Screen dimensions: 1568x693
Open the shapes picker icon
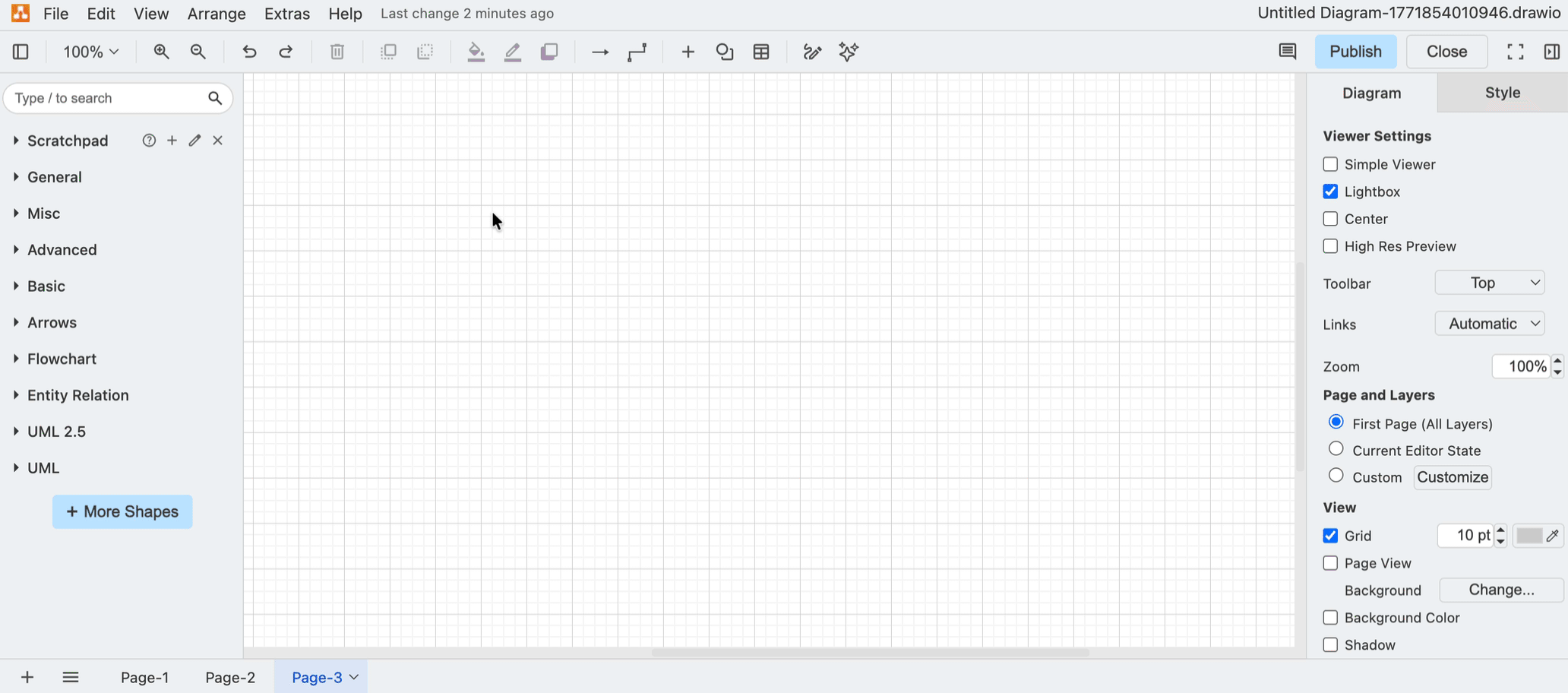pyautogui.click(x=725, y=52)
